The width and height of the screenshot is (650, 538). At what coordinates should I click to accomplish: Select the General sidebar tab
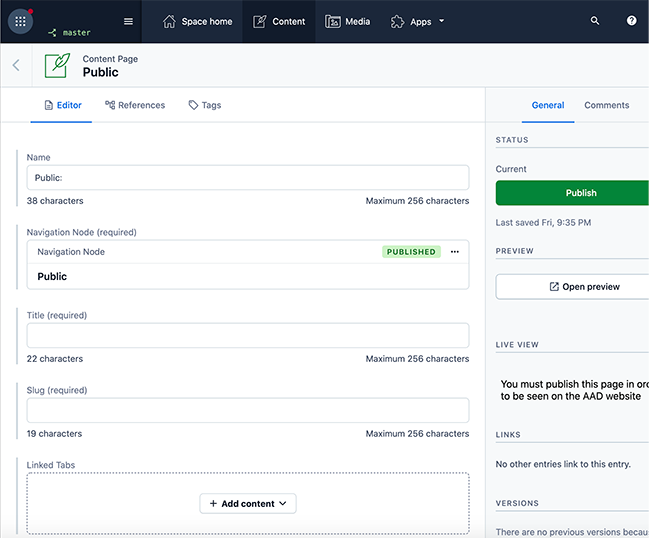point(548,105)
